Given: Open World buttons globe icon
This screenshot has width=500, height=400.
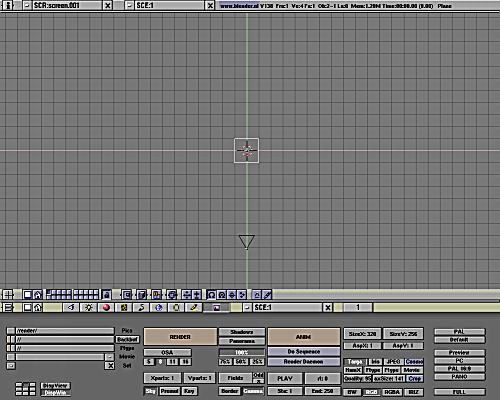Looking at the screenshot, I should [159, 307].
